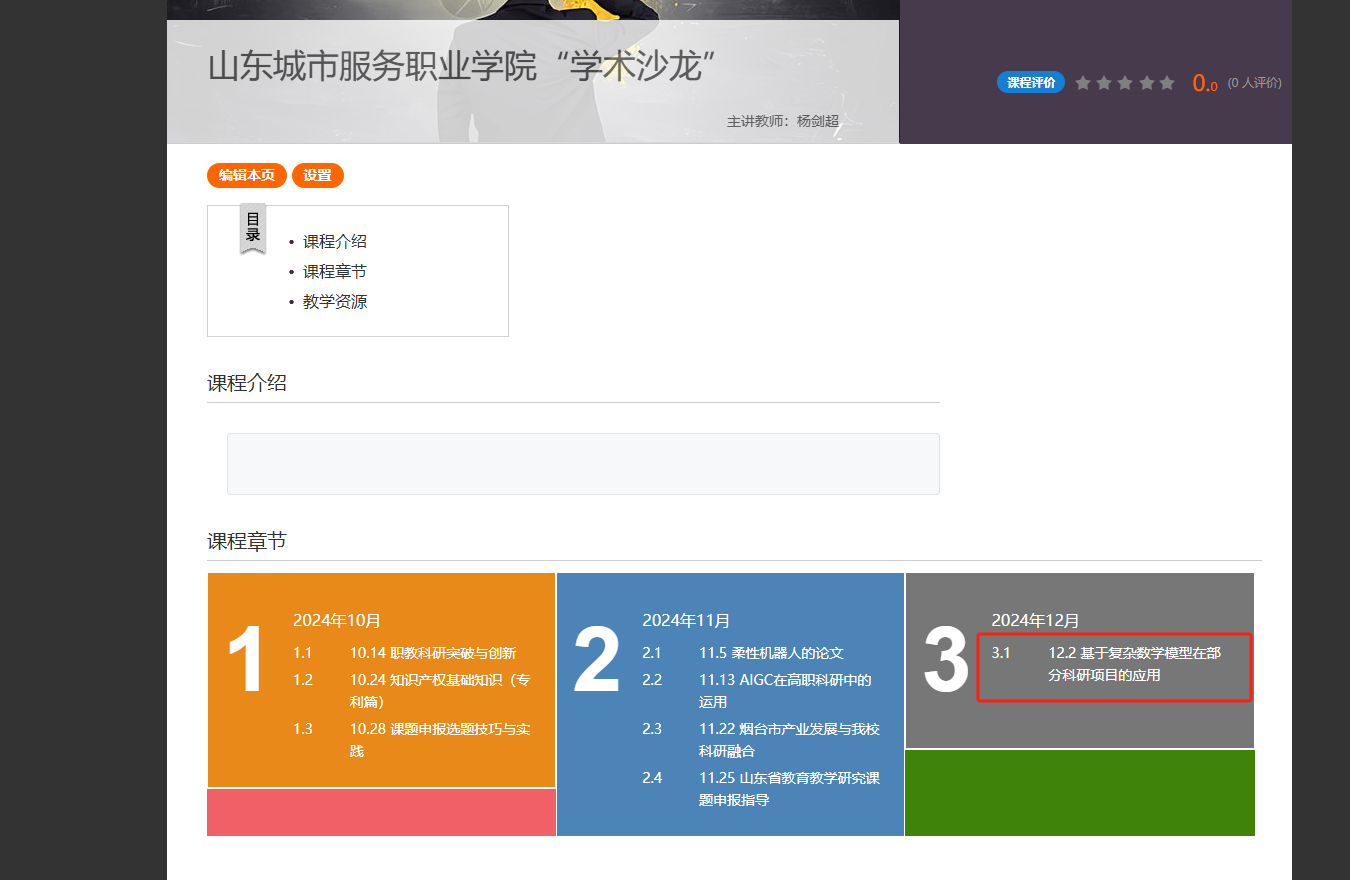The width and height of the screenshot is (1350, 880).
Task: Select the fifth rating star
Action: (x=1167, y=83)
